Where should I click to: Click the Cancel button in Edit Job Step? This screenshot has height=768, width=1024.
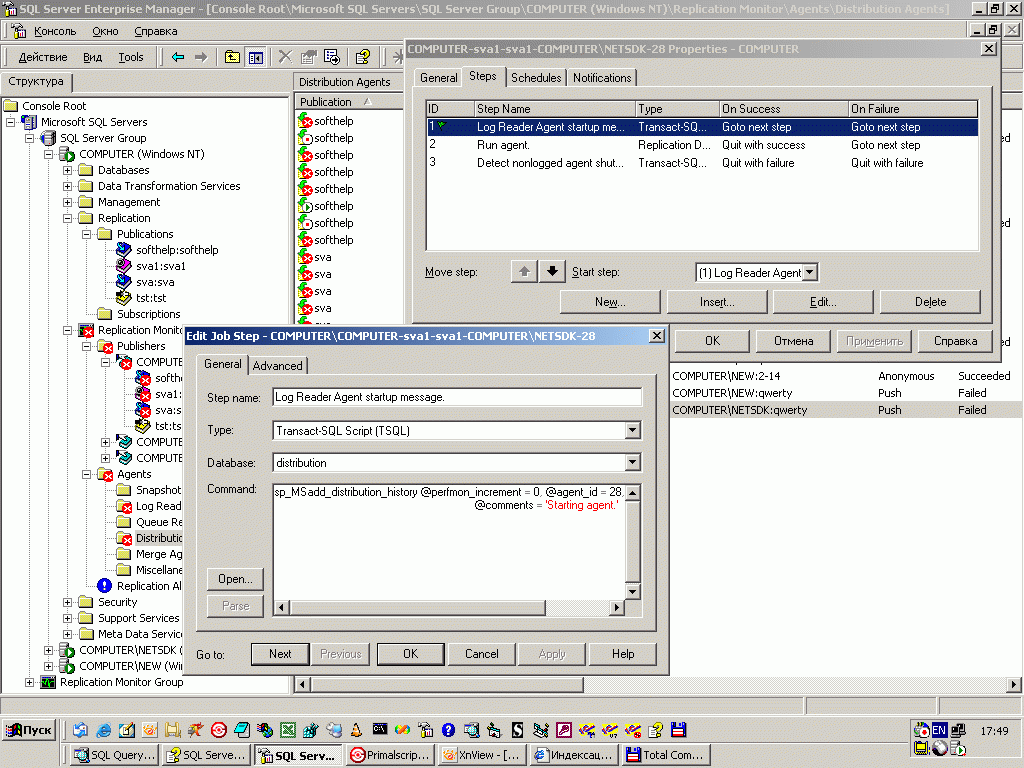coord(482,654)
